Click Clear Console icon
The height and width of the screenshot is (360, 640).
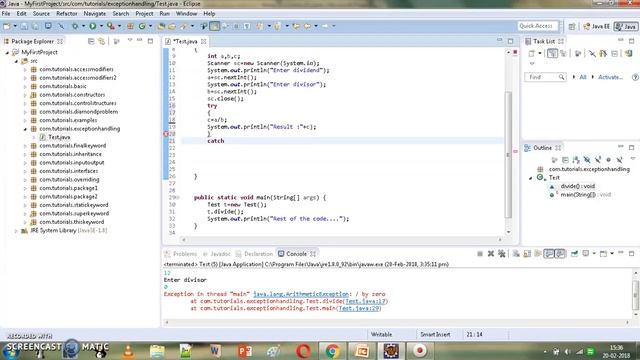[516, 254]
